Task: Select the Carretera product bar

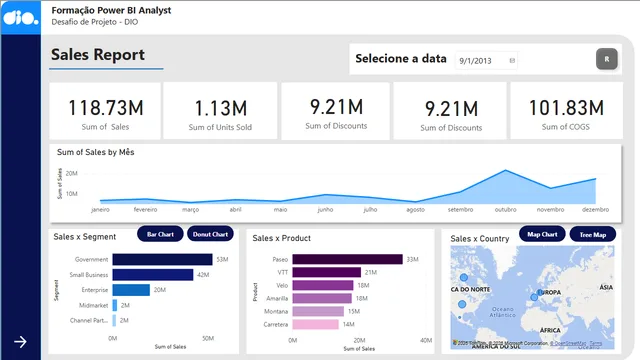Action: (316, 324)
